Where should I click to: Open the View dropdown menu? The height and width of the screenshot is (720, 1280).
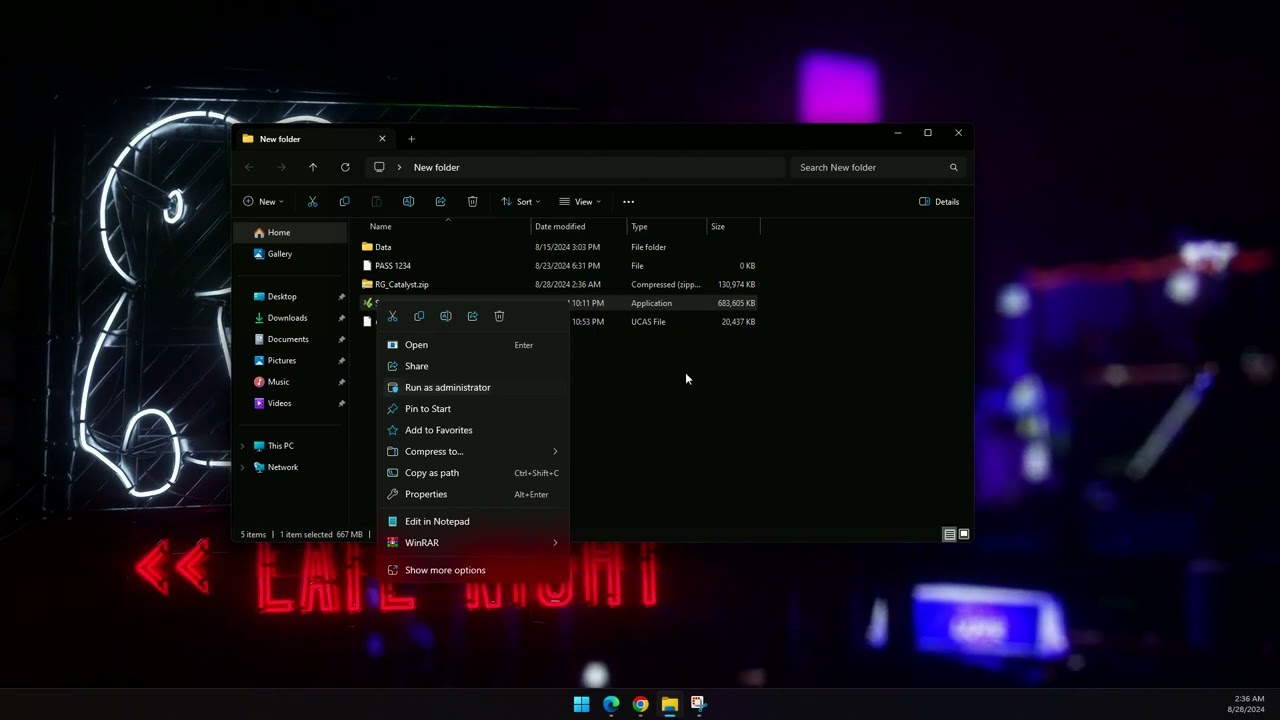580,201
